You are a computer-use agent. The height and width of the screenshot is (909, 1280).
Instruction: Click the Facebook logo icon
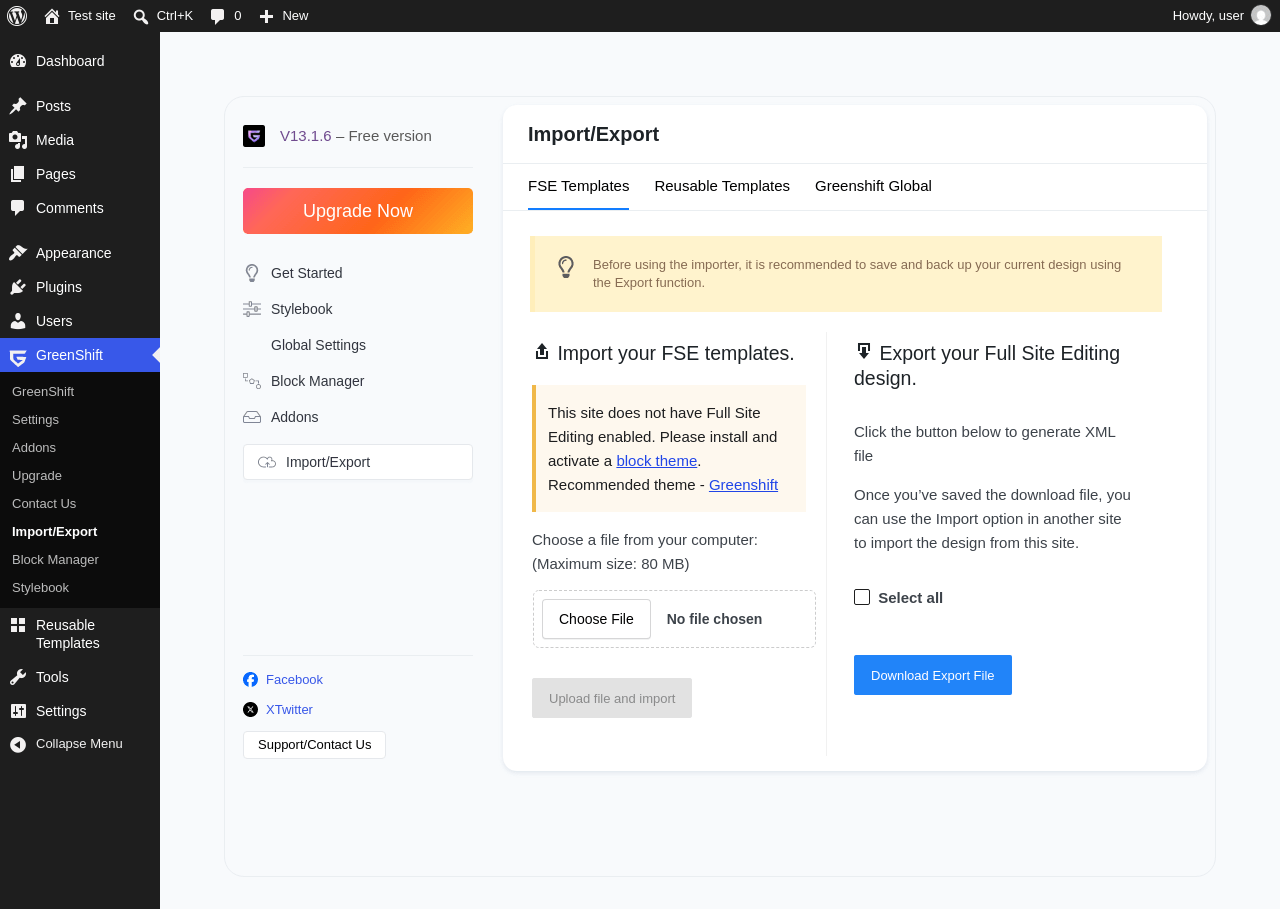[251, 680]
